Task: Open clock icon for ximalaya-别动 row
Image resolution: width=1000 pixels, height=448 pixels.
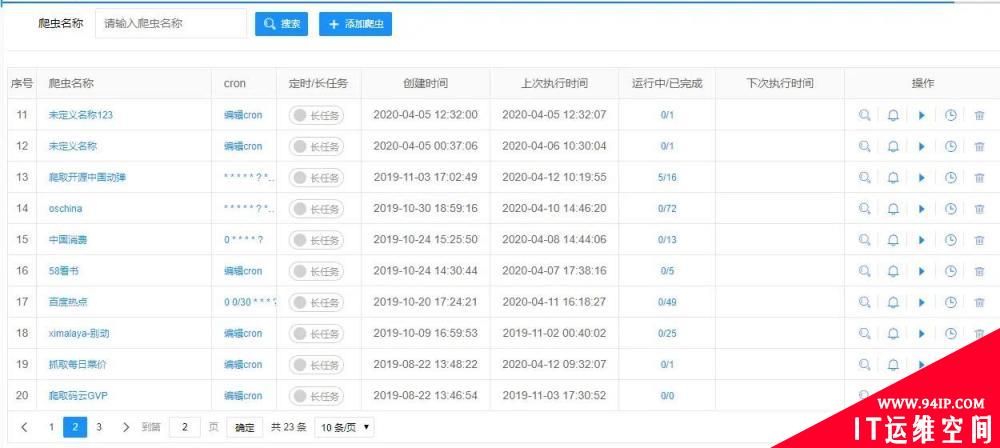Action: [x=950, y=333]
